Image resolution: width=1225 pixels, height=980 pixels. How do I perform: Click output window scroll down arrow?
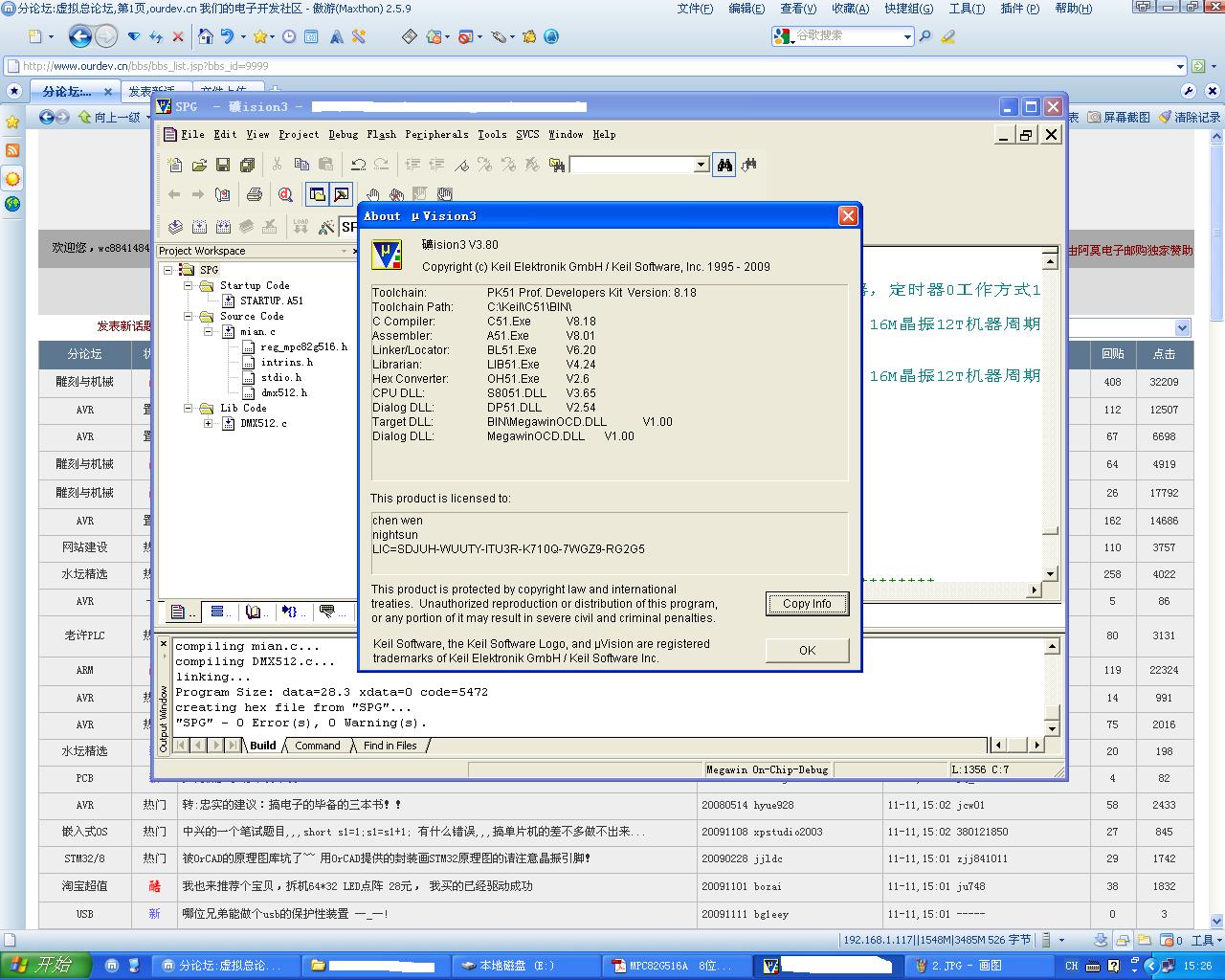point(1052,730)
